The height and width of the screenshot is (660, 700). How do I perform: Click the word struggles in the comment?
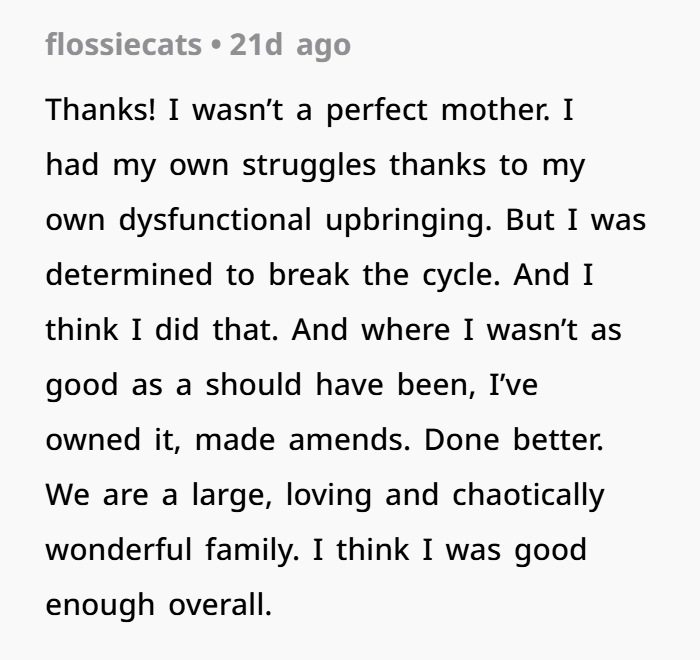click(x=309, y=166)
